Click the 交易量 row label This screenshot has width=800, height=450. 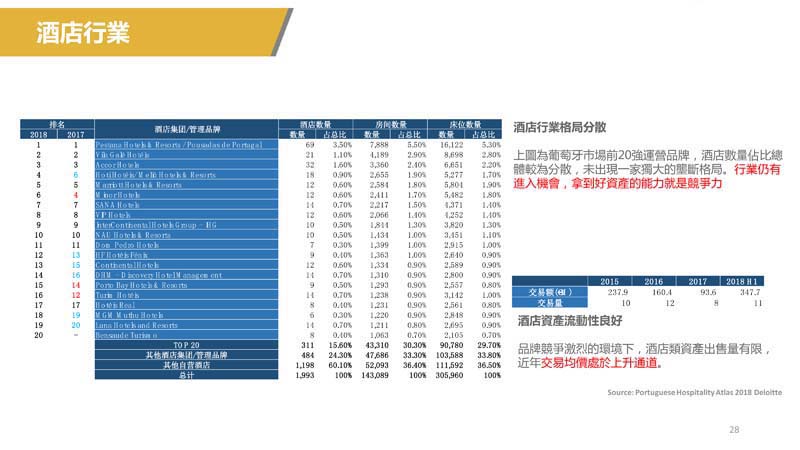(x=550, y=303)
